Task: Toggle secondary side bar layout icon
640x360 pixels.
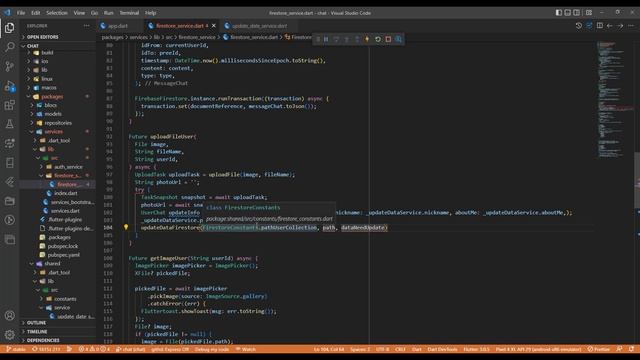Action: 577,13
